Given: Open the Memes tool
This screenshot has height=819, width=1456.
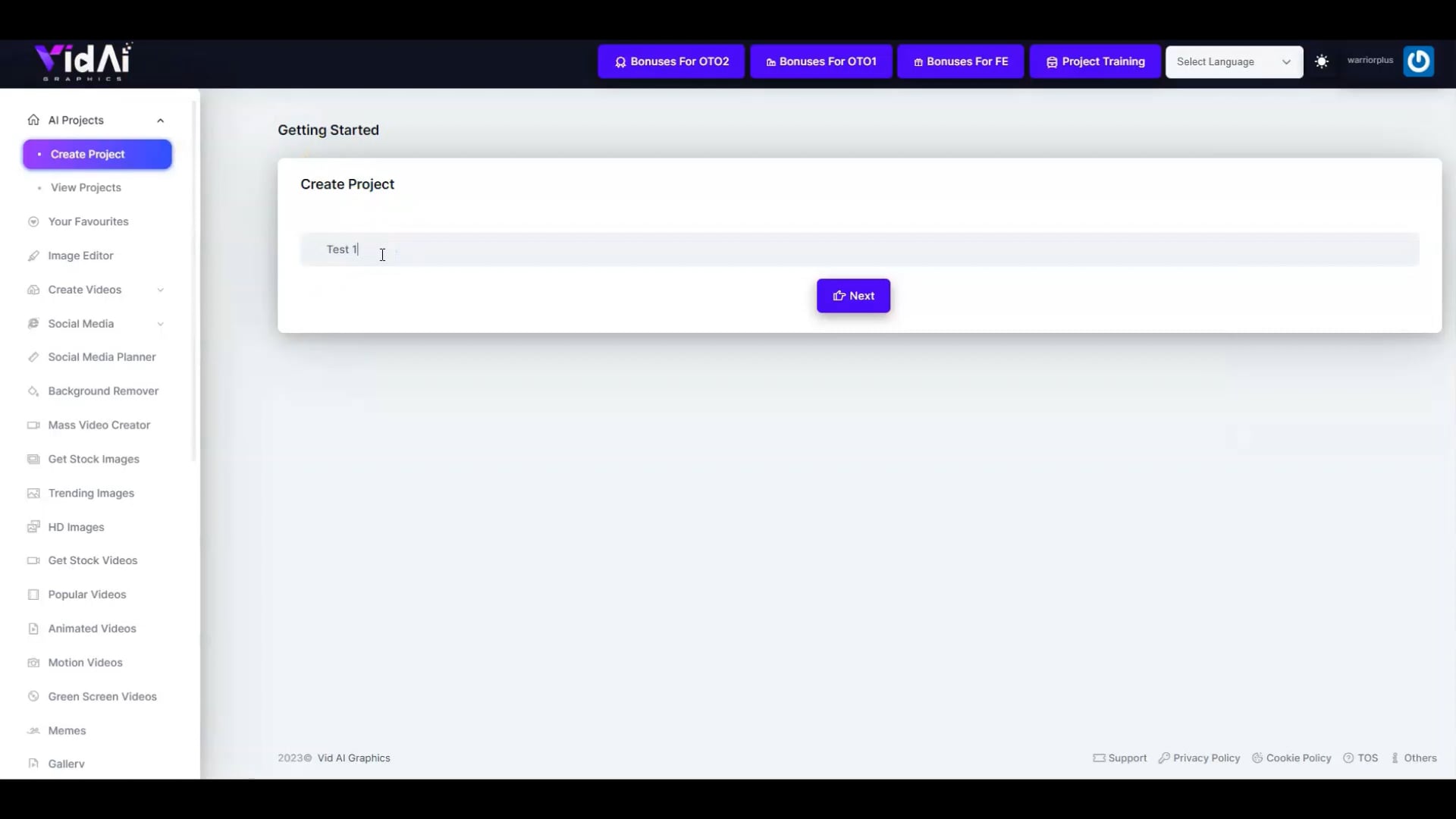Looking at the screenshot, I should click(x=67, y=730).
